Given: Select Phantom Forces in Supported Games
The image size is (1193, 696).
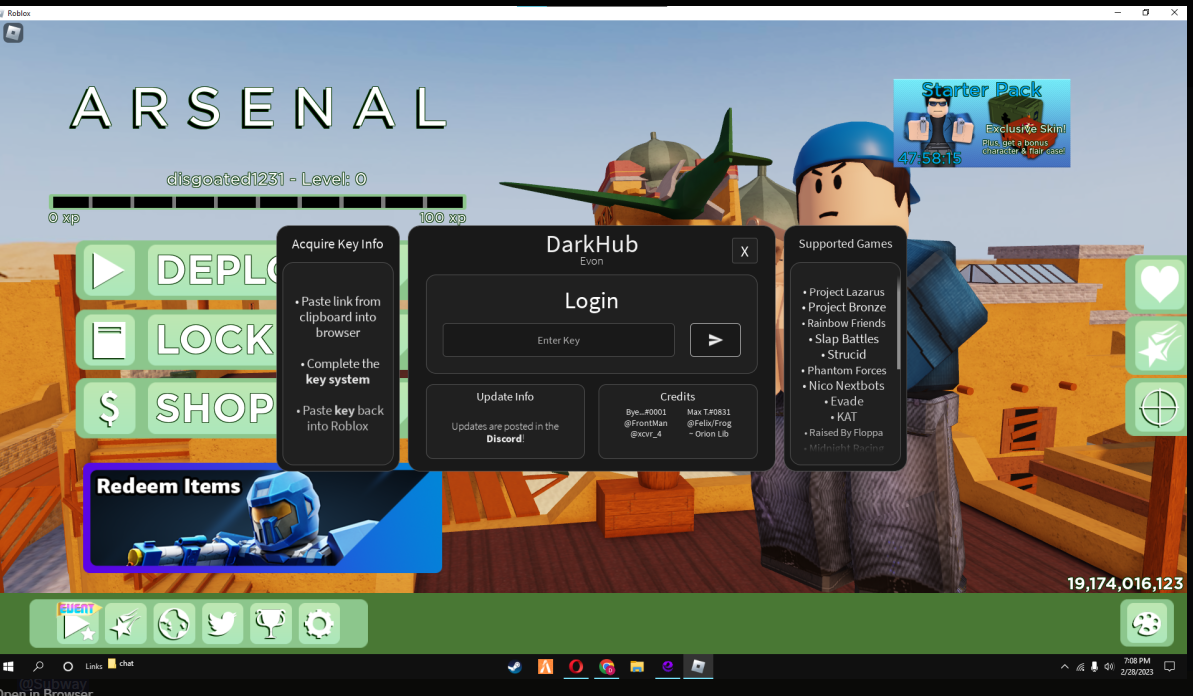Looking at the screenshot, I should [846, 370].
